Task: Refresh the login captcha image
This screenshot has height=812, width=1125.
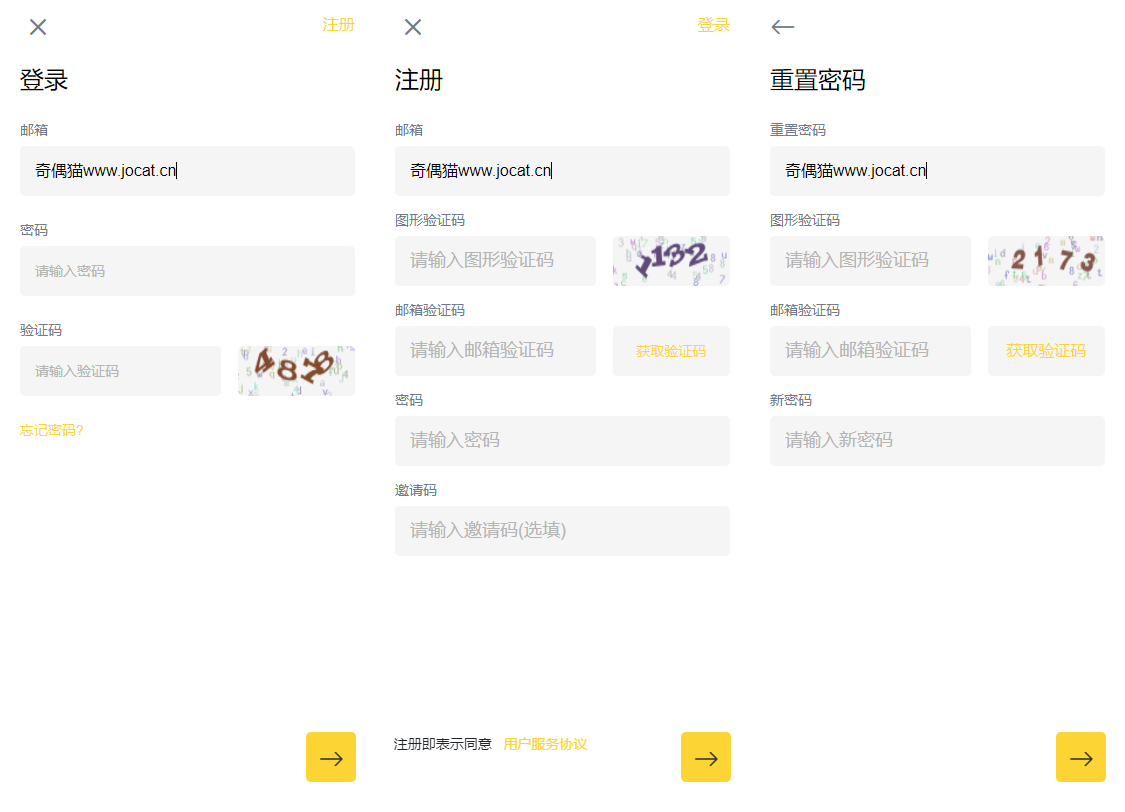Action: click(296, 371)
